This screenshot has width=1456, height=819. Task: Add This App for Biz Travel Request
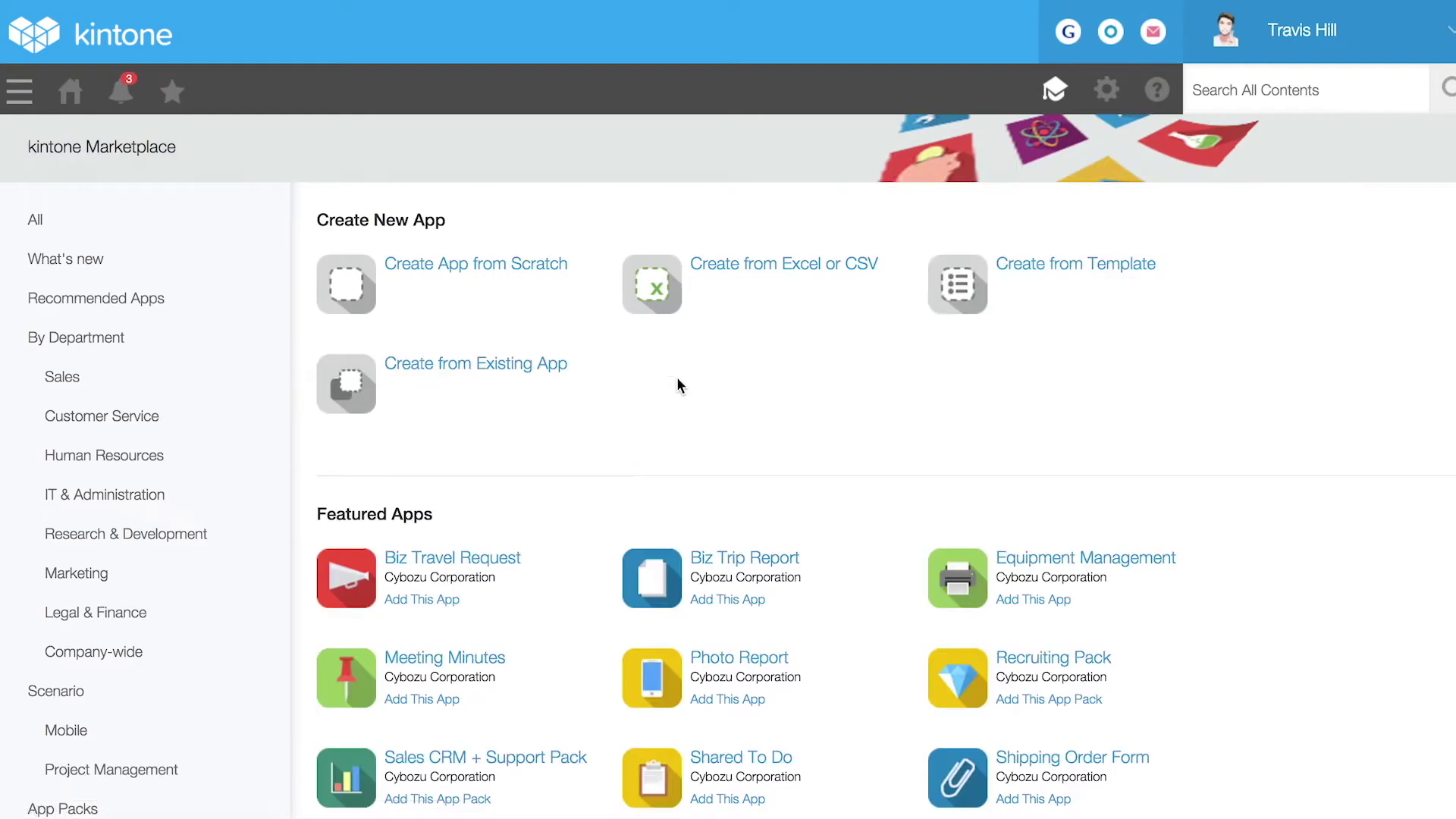[422, 598]
